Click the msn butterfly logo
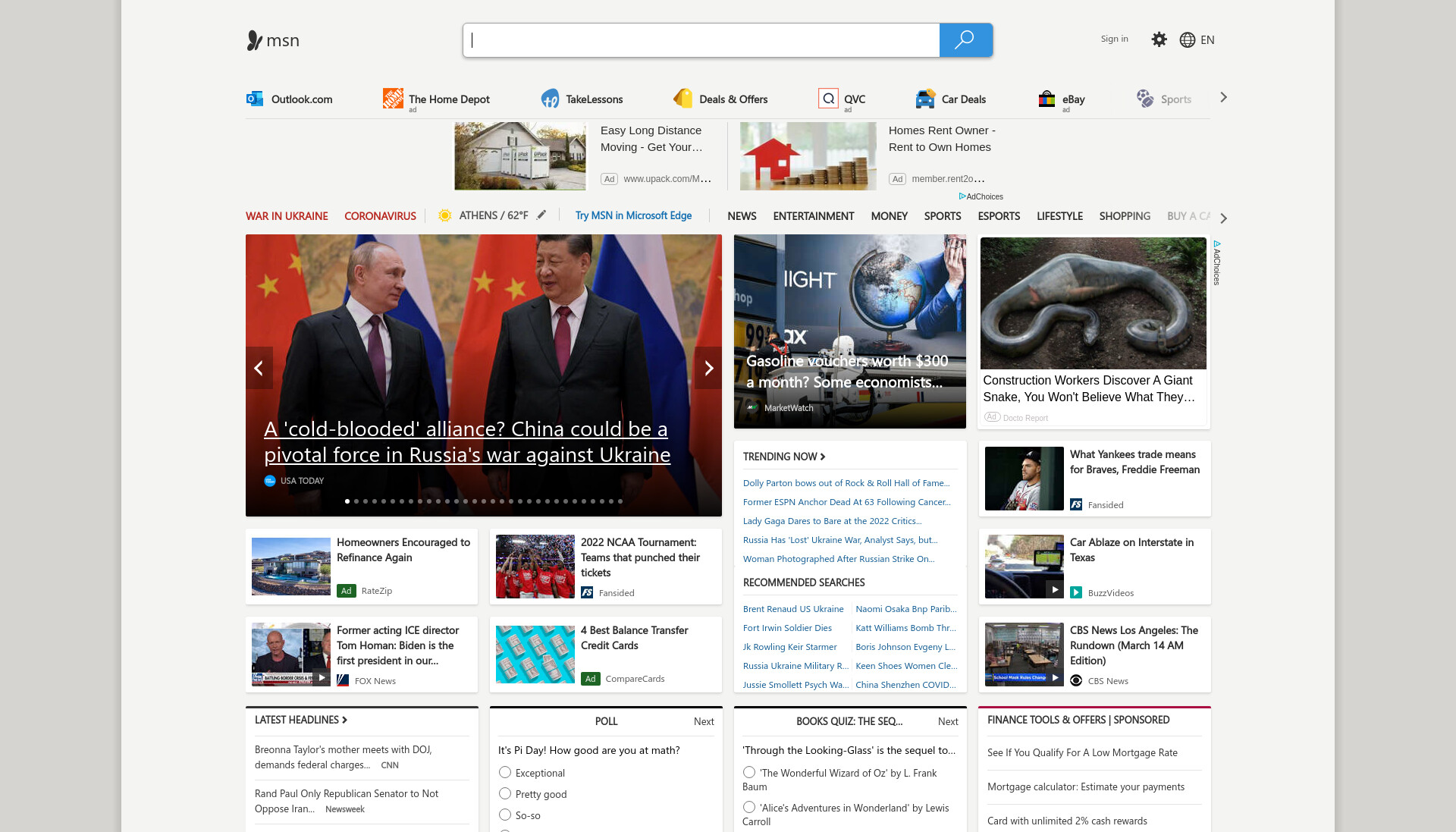Image resolution: width=1456 pixels, height=832 pixels. (273, 40)
